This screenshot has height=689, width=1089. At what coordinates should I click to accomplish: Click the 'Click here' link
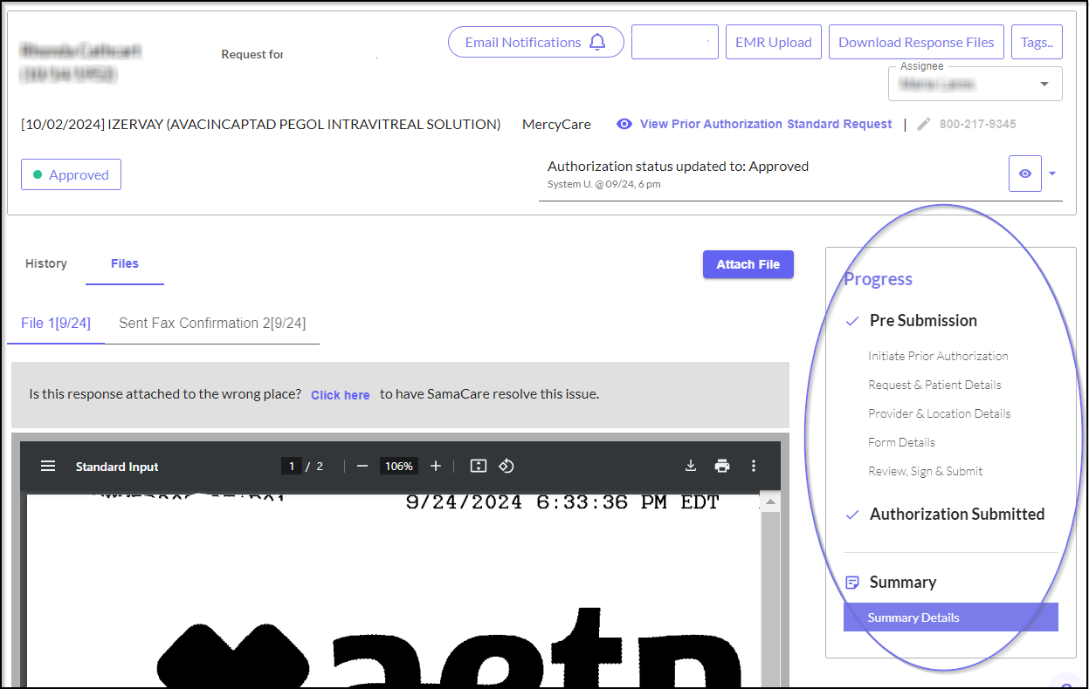pos(340,395)
